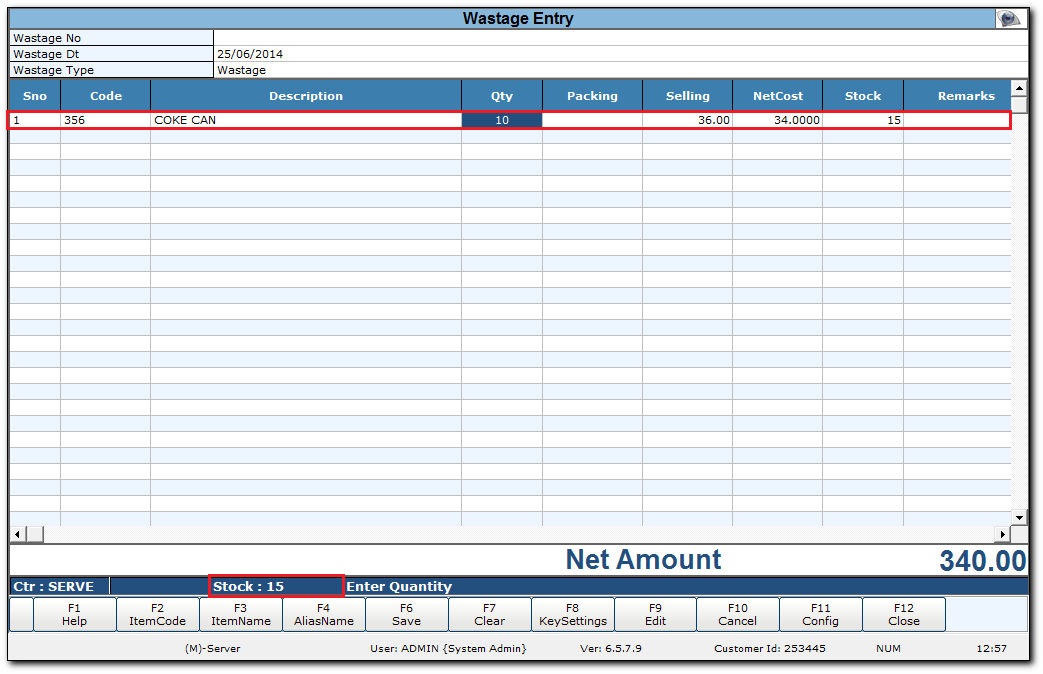Cancel the entry with F10 Cancel
Image resolution: width=1043 pixels, height=674 pixels.
[737, 614]
